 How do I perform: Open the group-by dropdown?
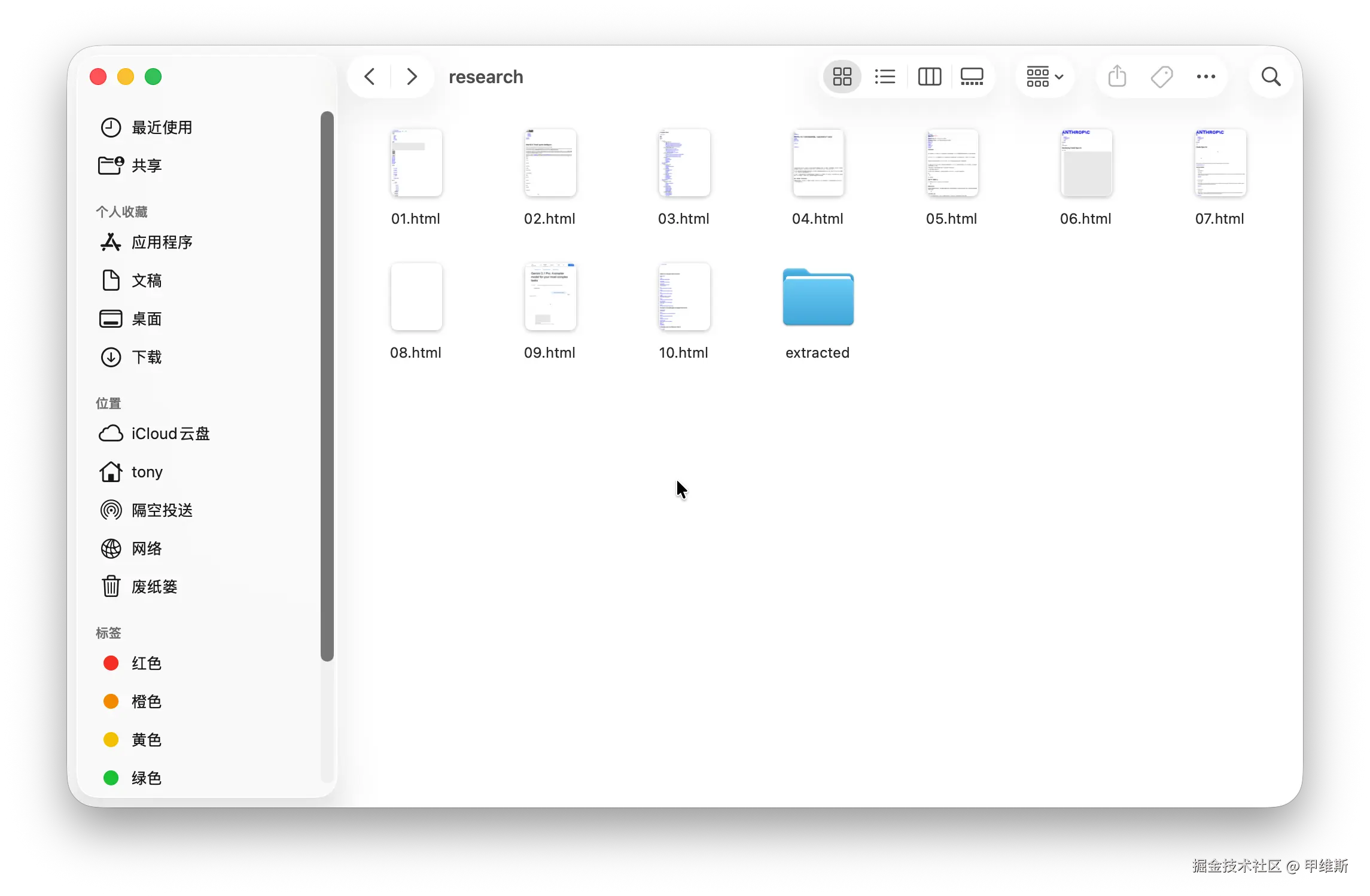coord(1045,77)
